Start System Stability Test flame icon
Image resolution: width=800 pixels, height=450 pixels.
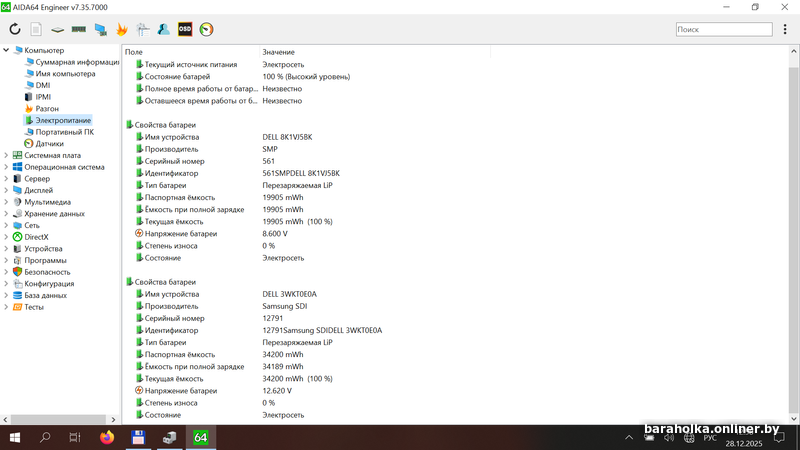pyautogui.click(x=121, y=29)
